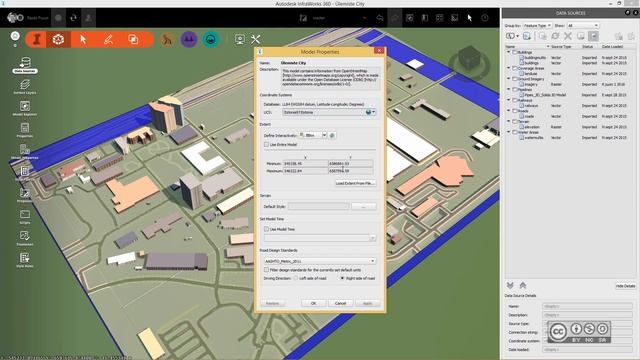The width and height of the screenshot is (640, 360).
Task: Open the Style Rules tool
Action: [25, 260]
